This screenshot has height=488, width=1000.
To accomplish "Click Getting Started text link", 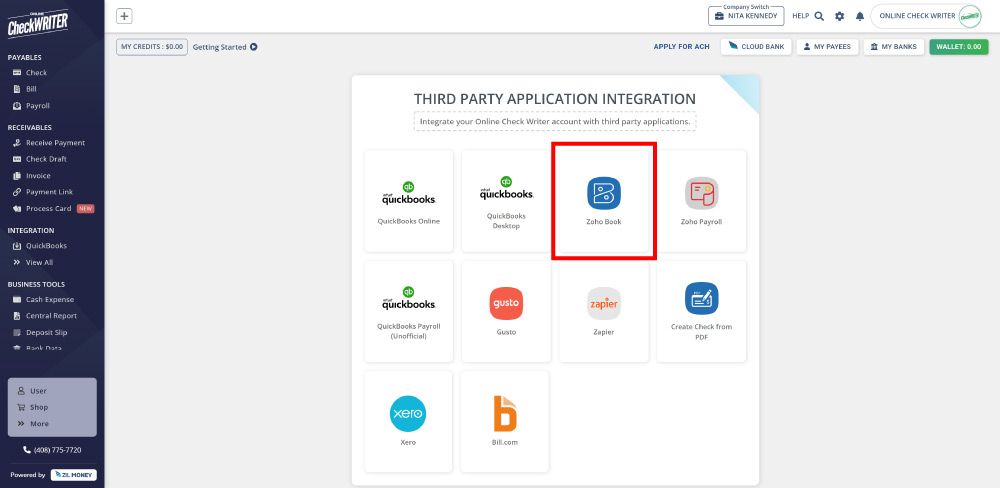I will (219, 47).
